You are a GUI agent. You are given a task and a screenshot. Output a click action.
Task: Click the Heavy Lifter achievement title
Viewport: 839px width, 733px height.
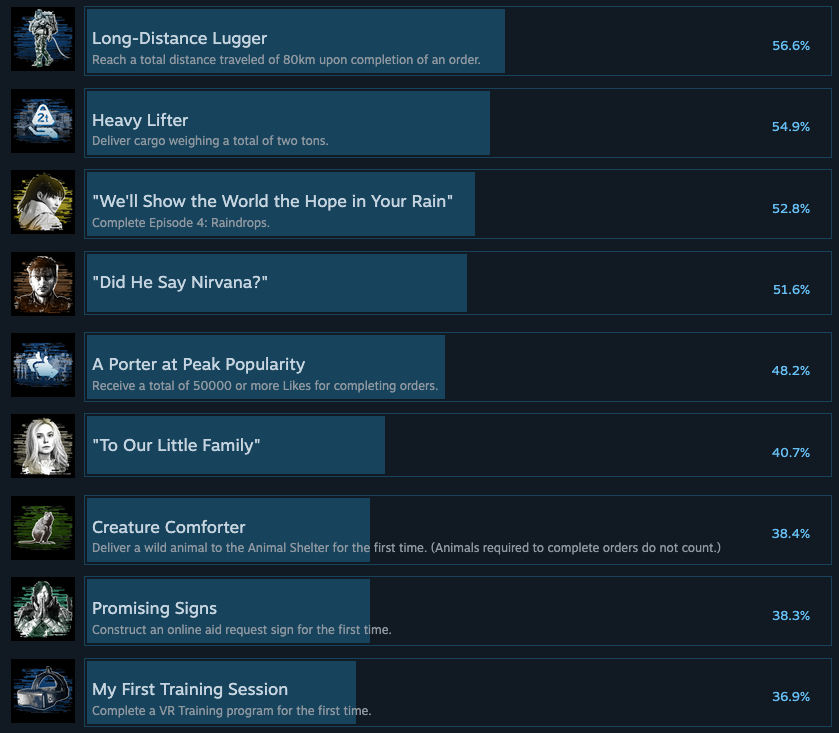[140, 120]
